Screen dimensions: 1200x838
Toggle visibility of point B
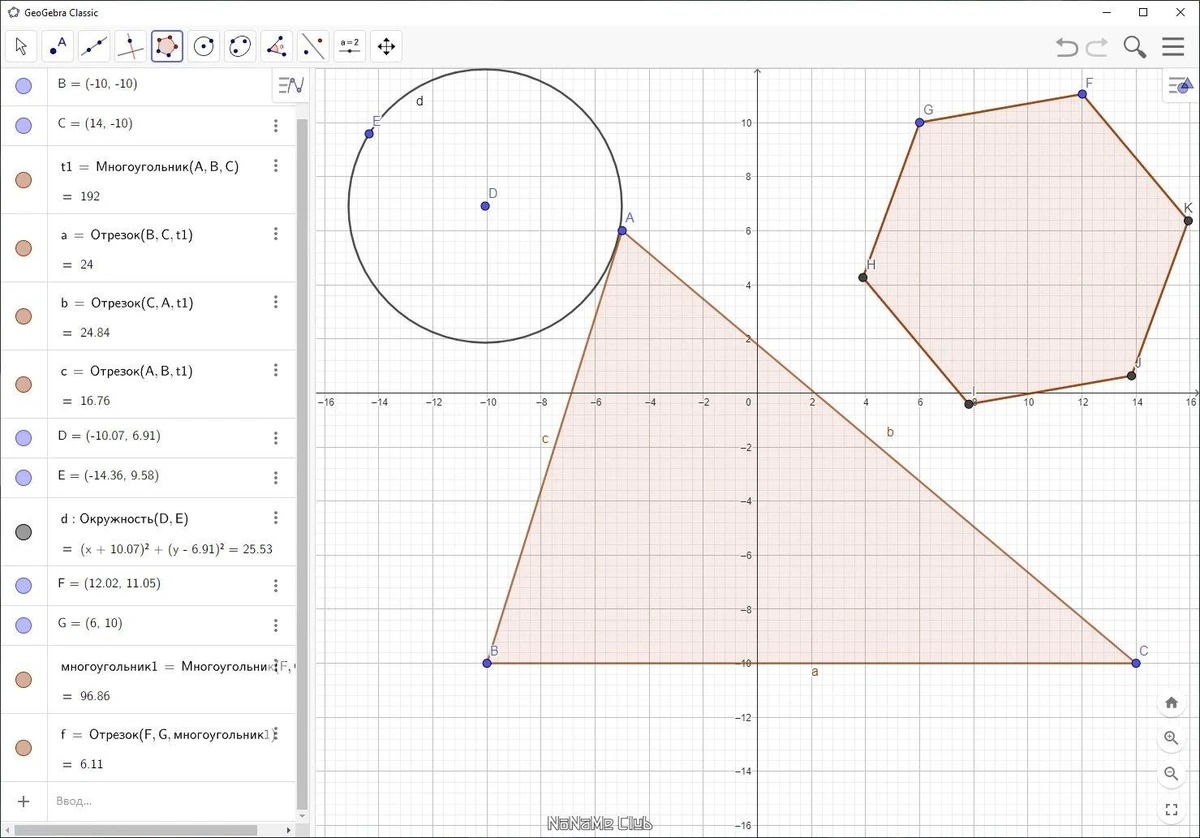[x=24, y=87]
